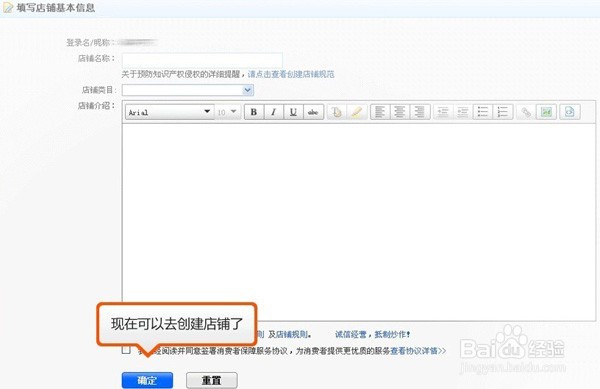Toggle italic formatting in editor
Screen dimensions: 600x389
[x=274, y=112]
